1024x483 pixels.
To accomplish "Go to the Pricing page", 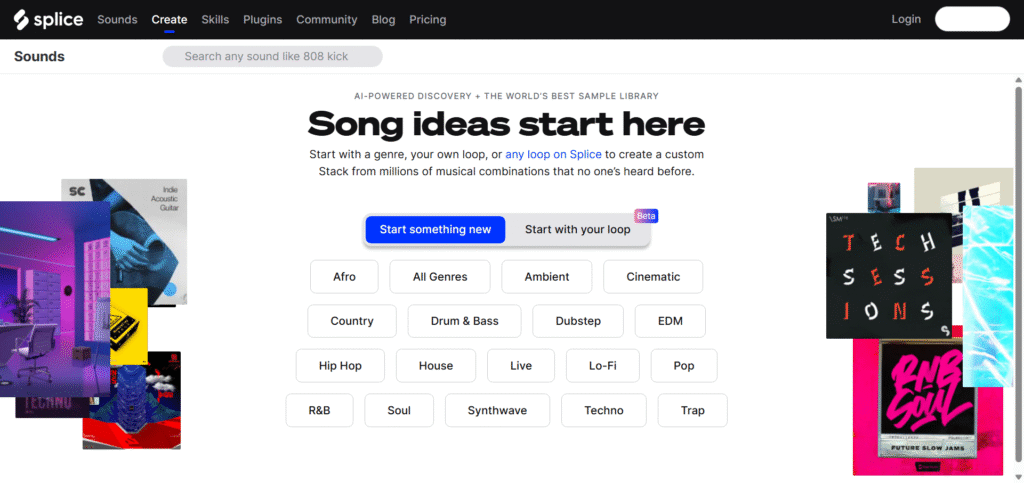I will (428, 20).
